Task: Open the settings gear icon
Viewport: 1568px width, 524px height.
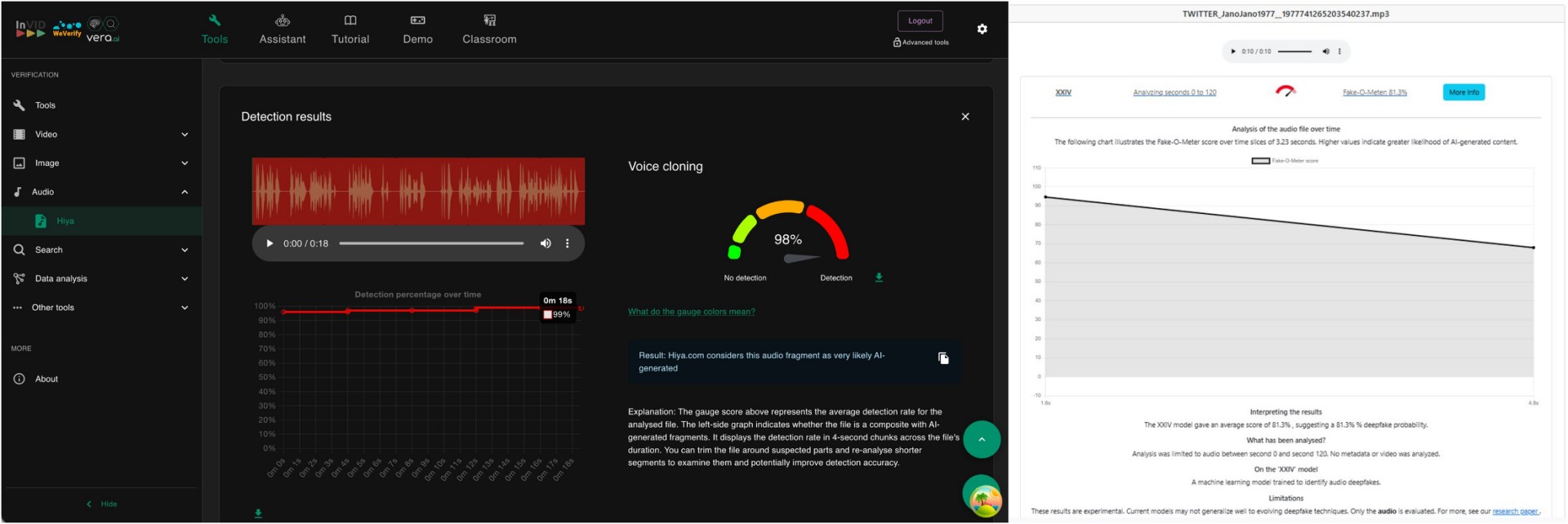Action: click(982, 29)
